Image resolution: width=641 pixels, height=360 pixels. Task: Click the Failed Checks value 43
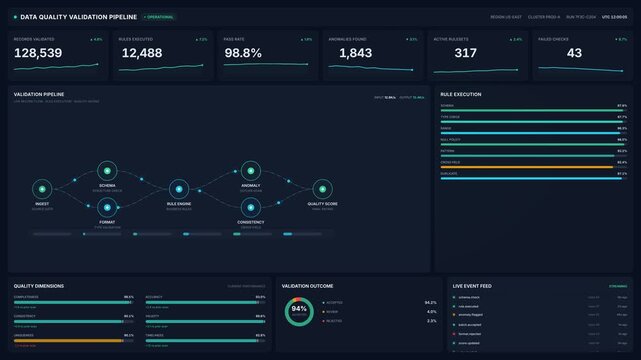(574, 53)
